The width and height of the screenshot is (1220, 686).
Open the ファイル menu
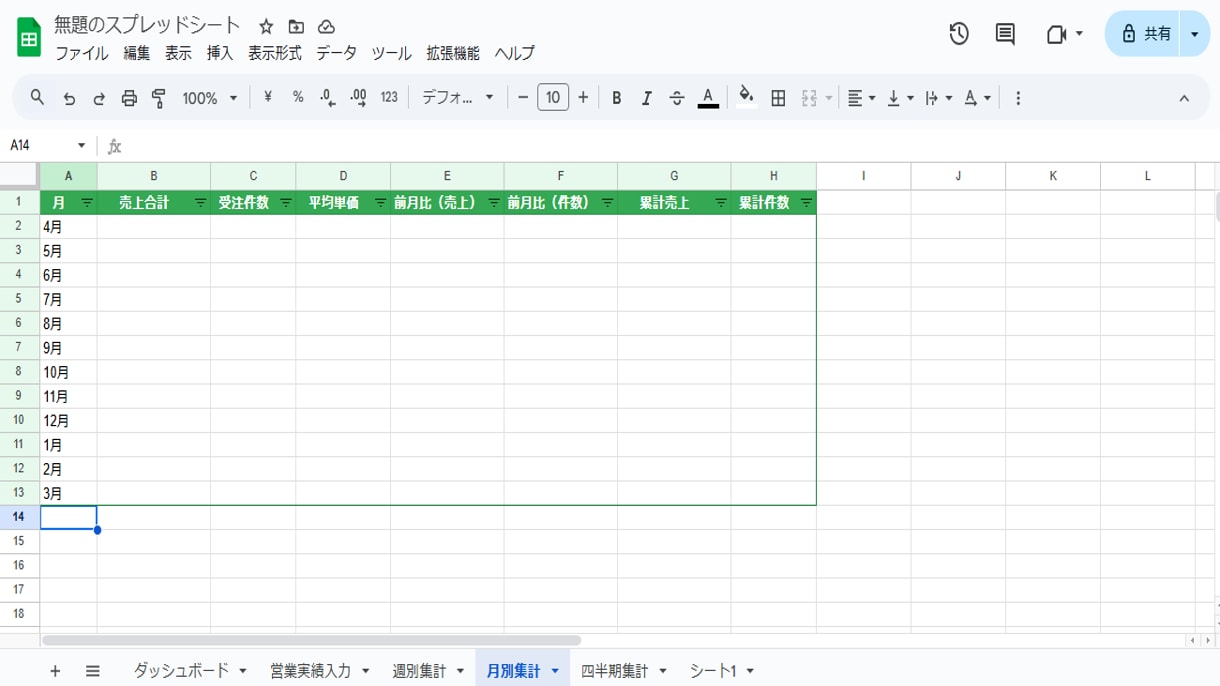(82, 53)
